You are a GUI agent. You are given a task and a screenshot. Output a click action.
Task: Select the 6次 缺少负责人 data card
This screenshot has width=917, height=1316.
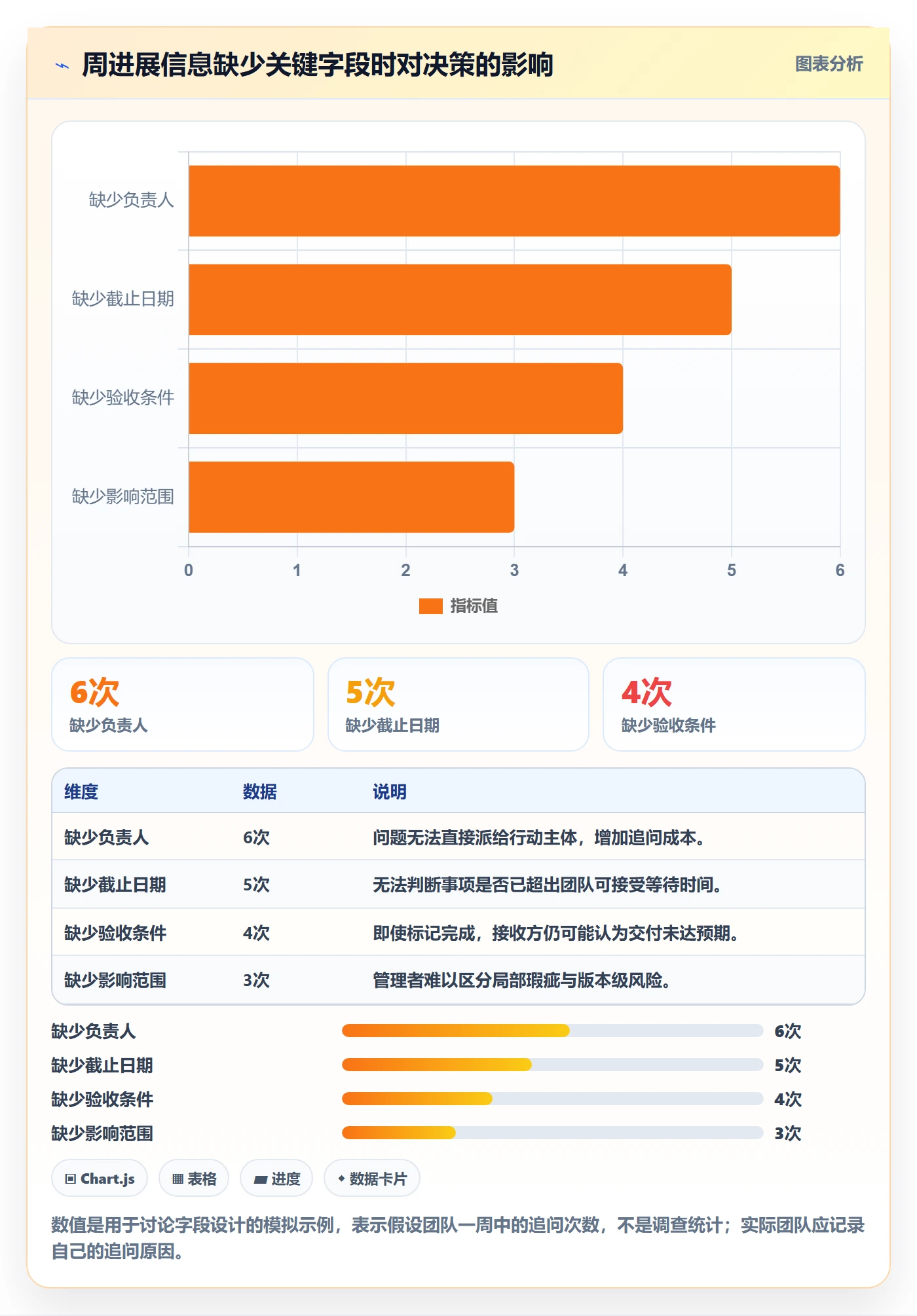[183, 704]
